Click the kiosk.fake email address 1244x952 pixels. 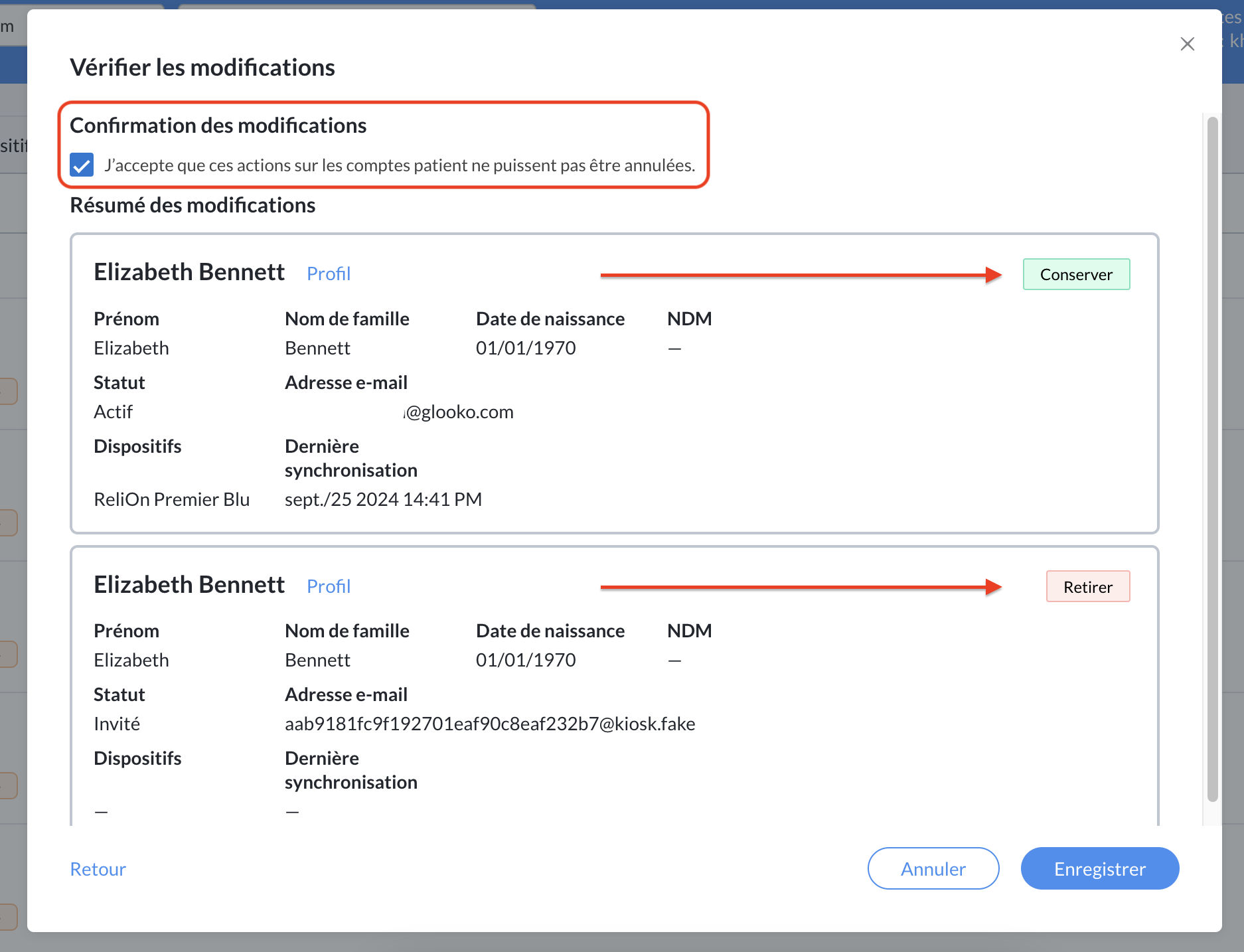tap(490, 724)
